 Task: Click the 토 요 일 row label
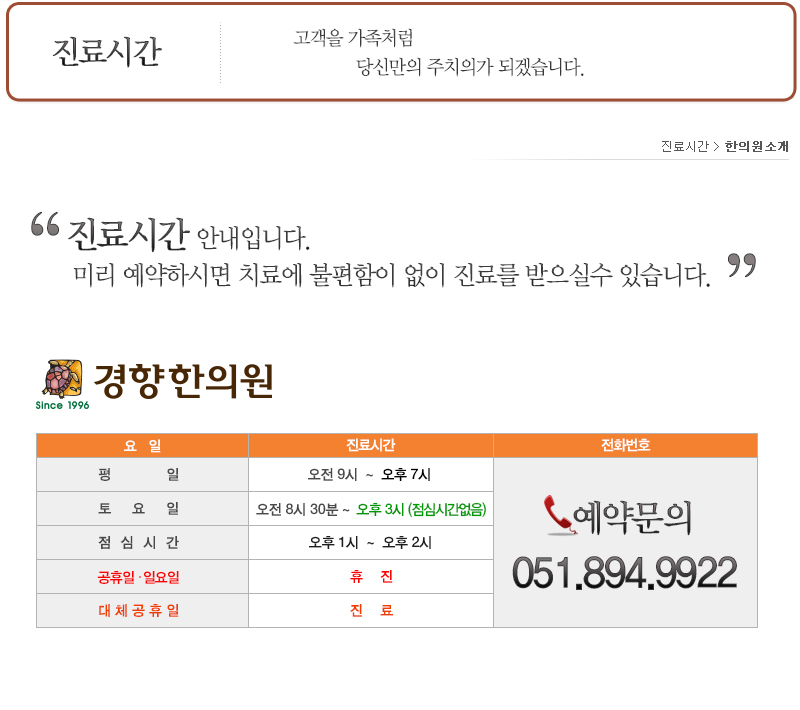[139, 509]
